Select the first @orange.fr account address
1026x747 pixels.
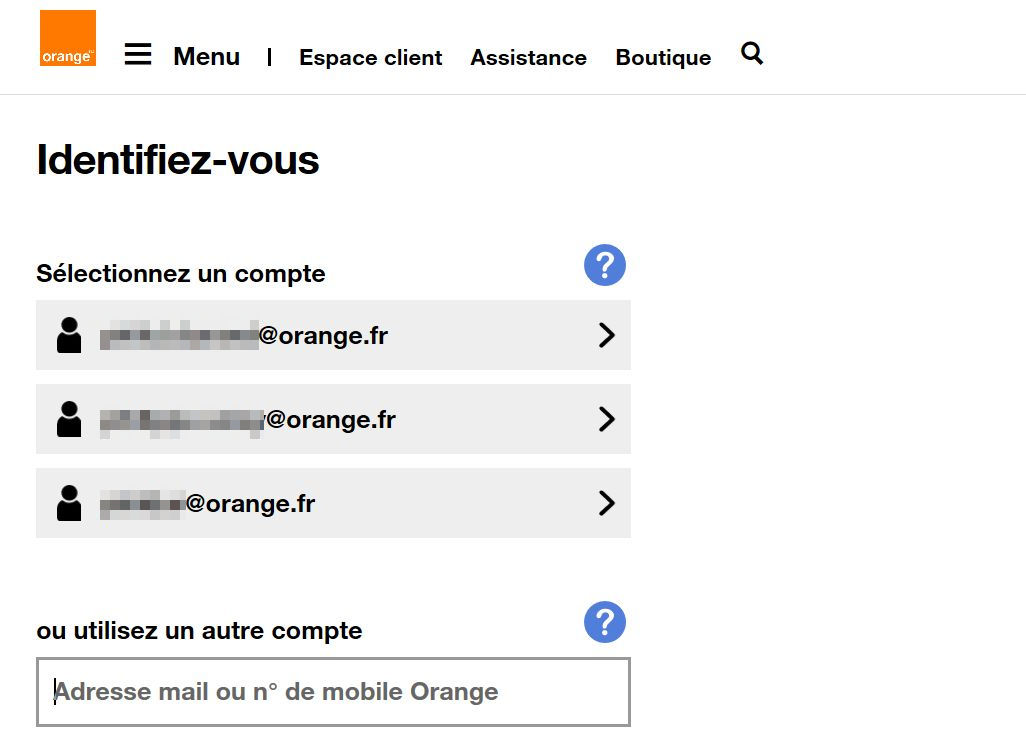point(244,336)
